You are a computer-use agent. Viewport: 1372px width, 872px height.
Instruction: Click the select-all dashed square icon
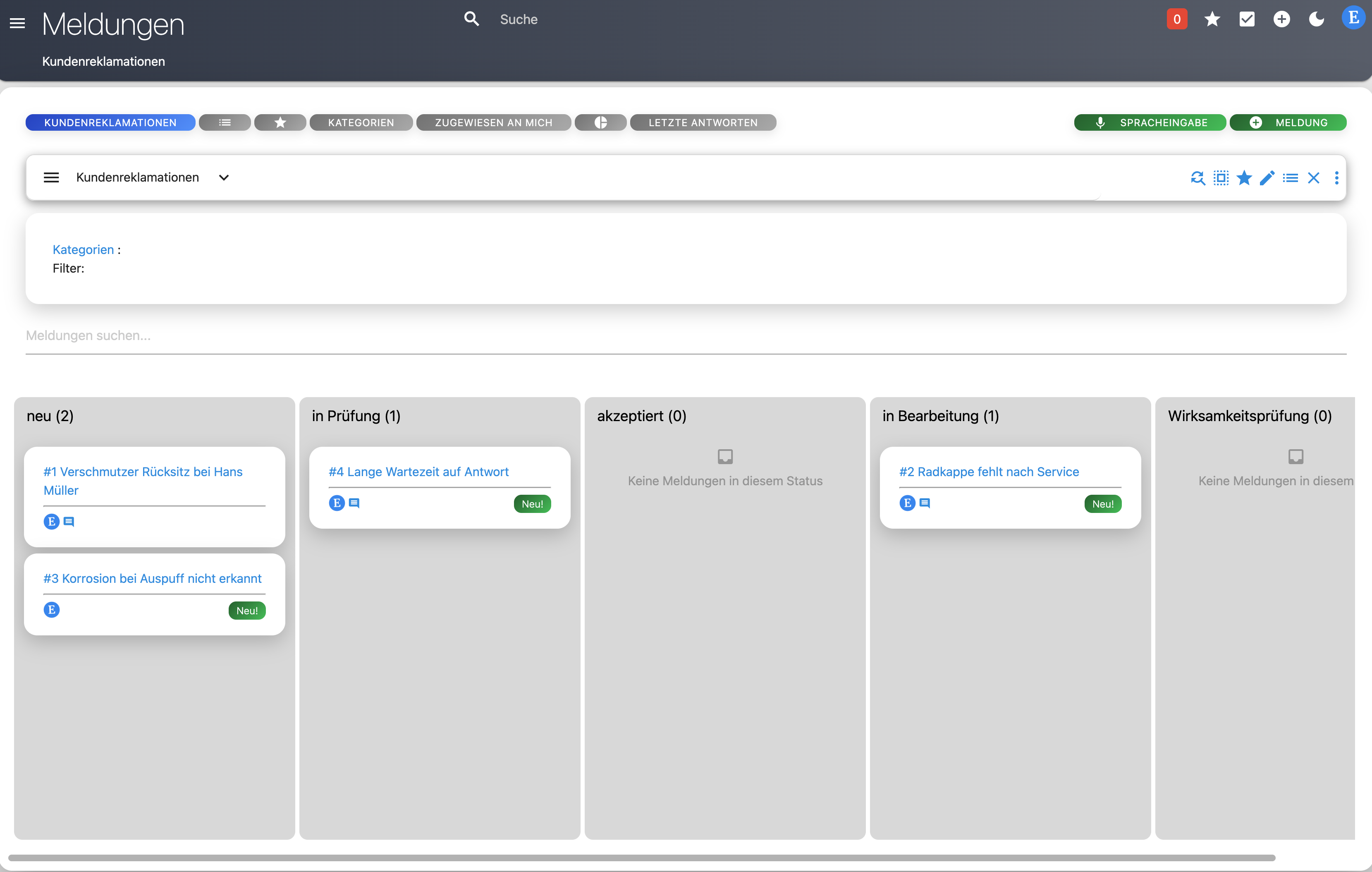coord(1220,178)
